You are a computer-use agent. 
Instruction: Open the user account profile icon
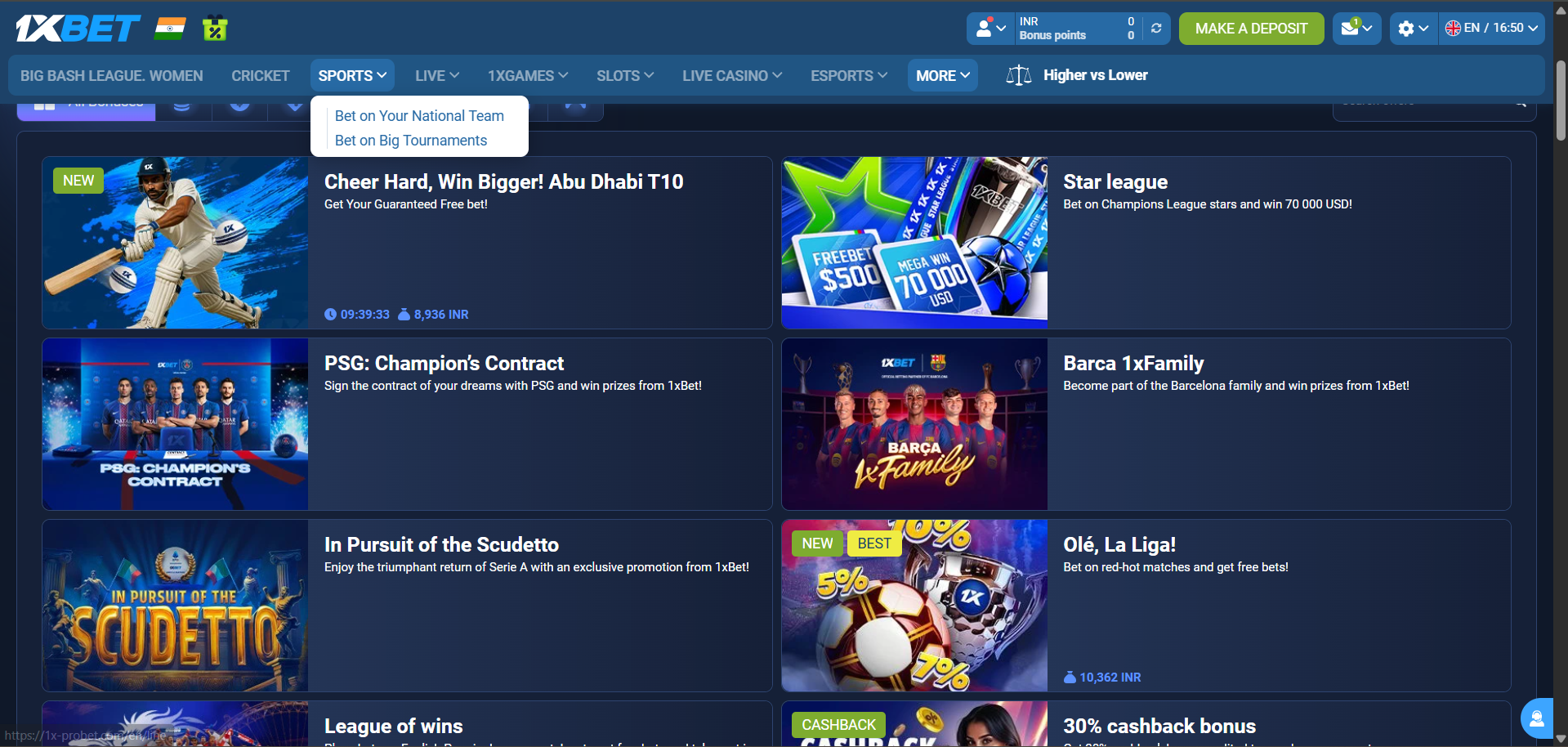(x=985, y=28)
